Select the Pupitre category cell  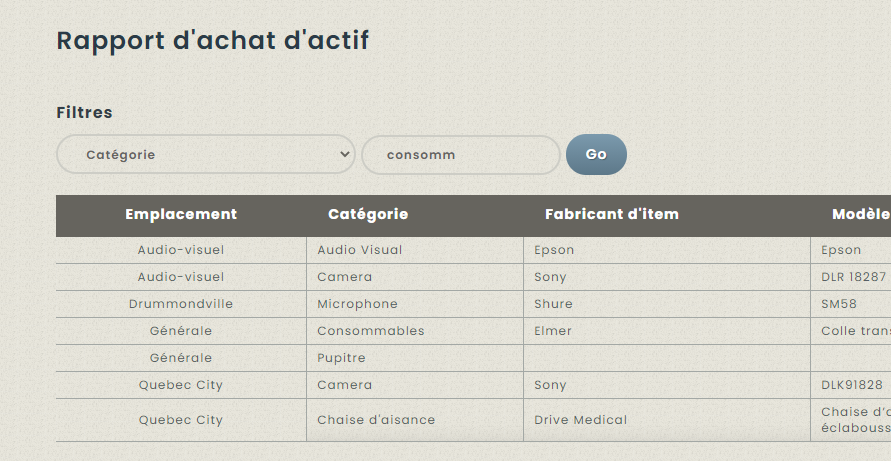[x=341, y=358]
